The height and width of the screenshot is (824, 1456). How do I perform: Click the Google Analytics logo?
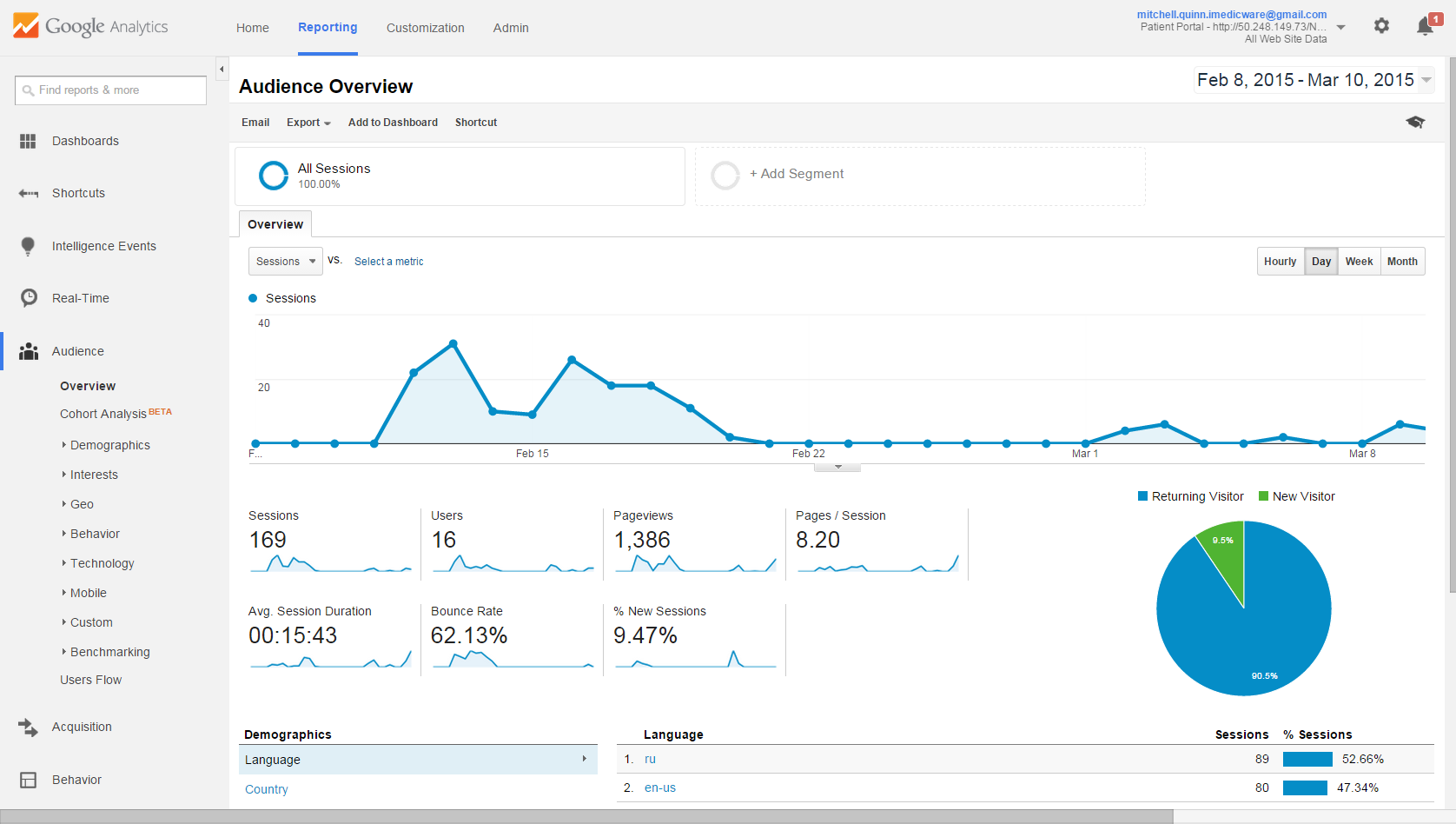[90, 26]
